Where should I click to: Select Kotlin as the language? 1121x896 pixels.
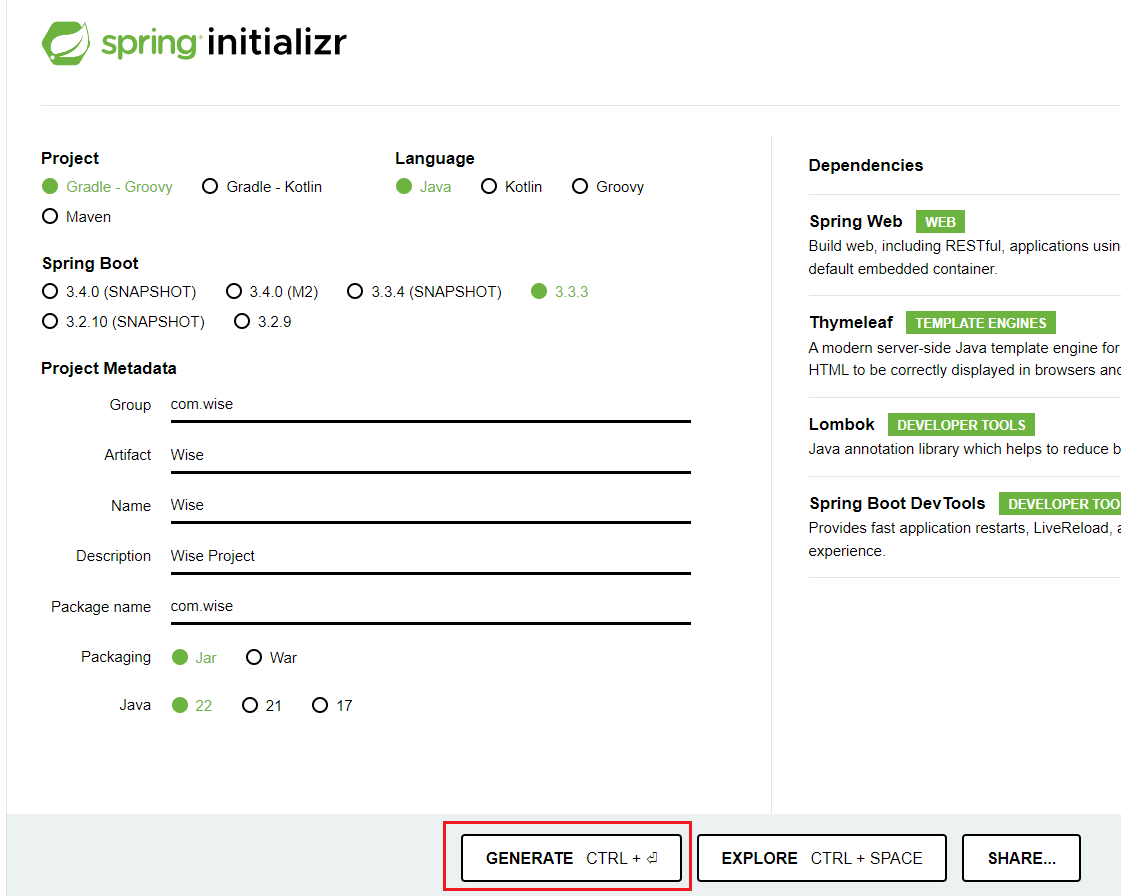coord(489,187)
